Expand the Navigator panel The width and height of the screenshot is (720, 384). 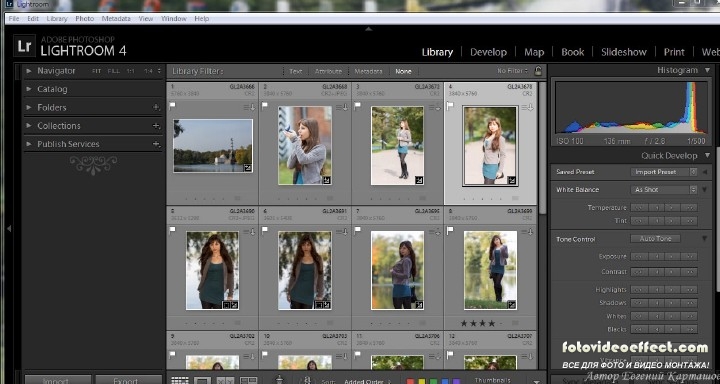click(29, 71)
